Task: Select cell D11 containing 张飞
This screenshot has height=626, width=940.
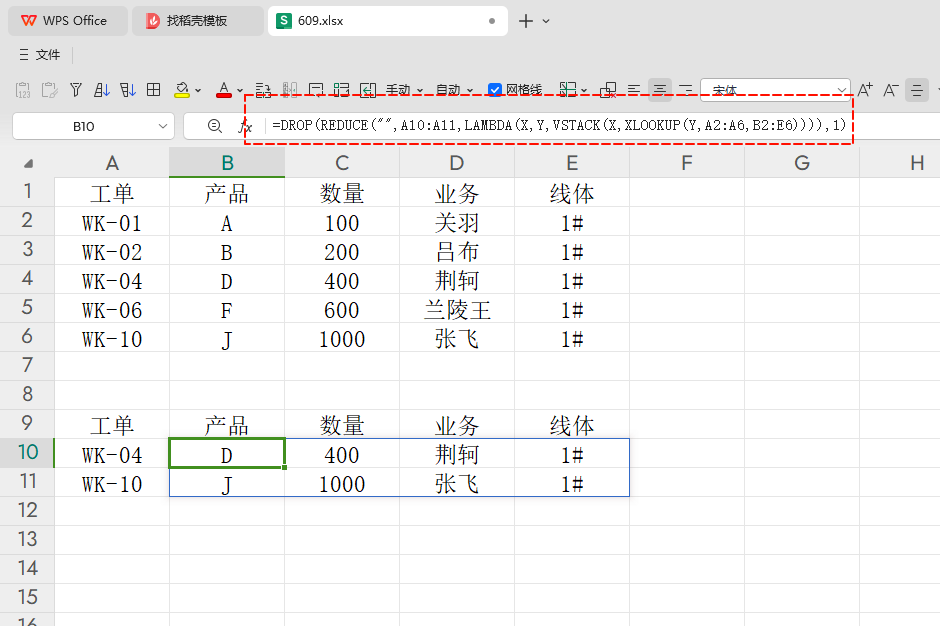Action: pyautogui.click(x=457, y=484)
